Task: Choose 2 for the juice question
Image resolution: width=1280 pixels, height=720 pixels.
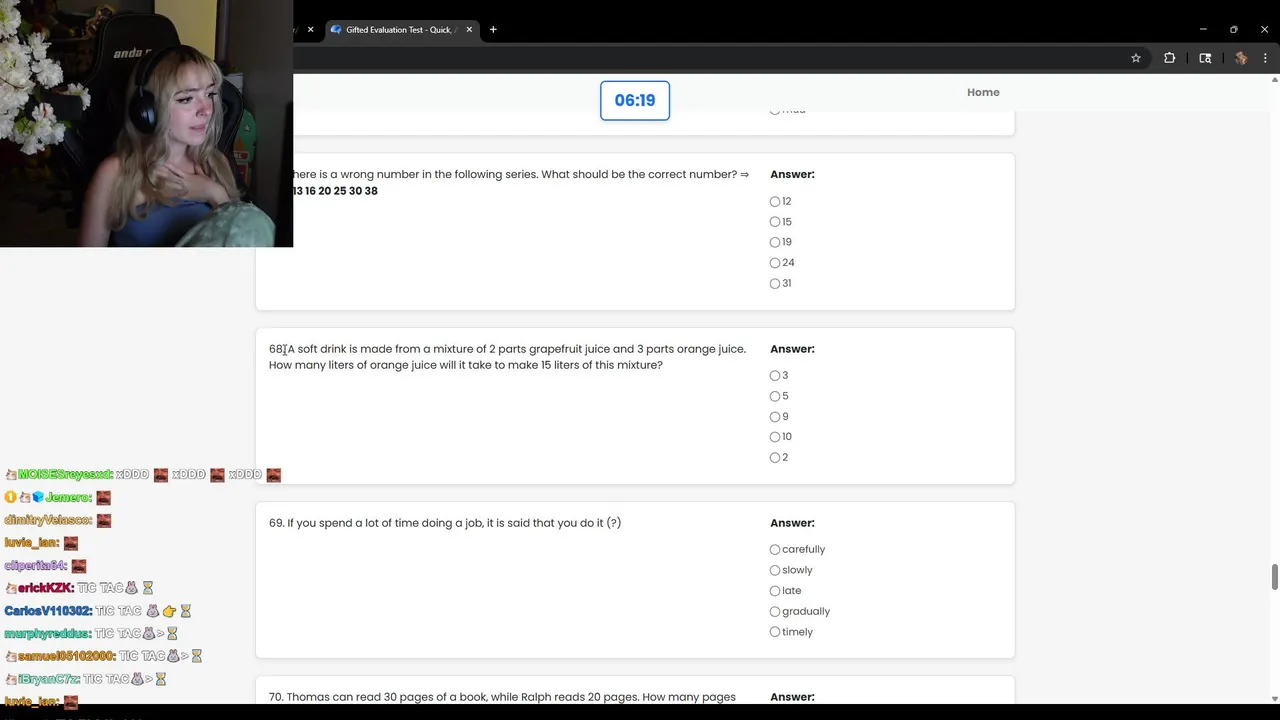Action: point(775,457)
